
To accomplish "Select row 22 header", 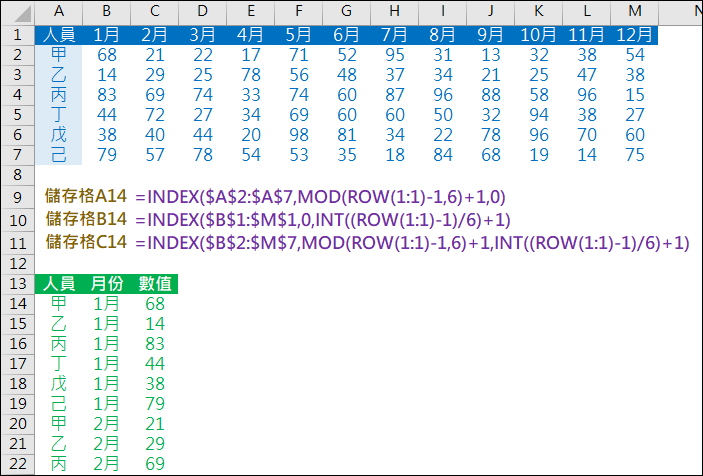I will 18,463.
